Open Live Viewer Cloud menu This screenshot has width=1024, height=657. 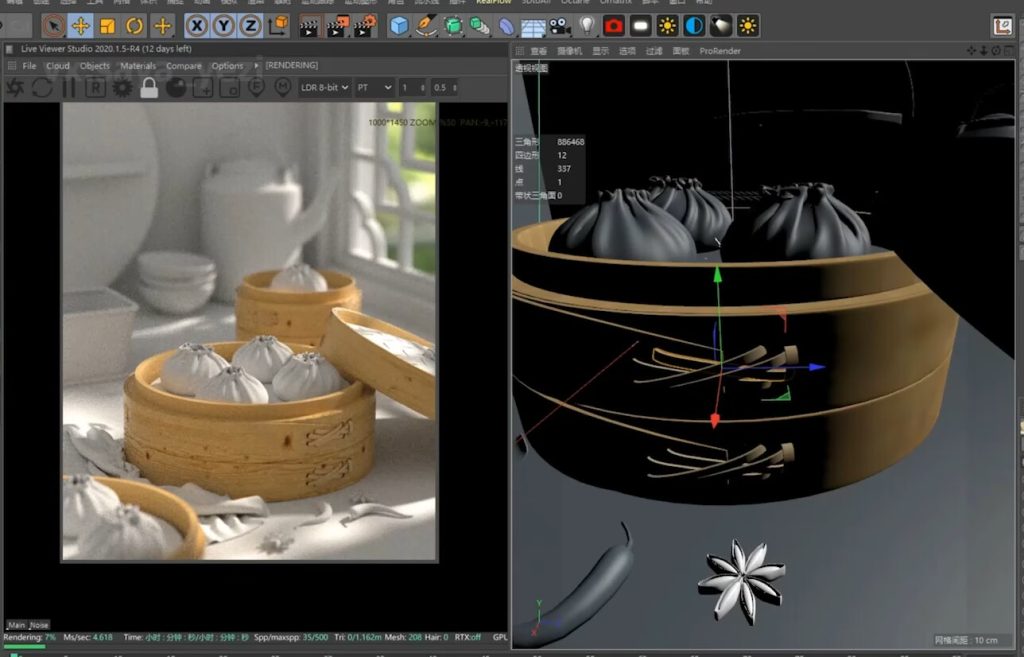pyautogui.click(x=57, y=66)
